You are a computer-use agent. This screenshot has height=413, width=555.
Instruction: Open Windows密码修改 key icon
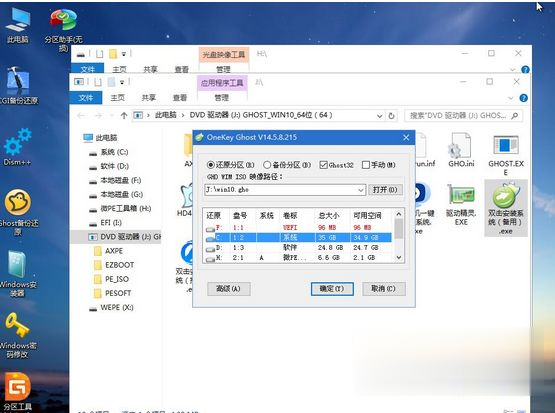click(x=17, y=335)
